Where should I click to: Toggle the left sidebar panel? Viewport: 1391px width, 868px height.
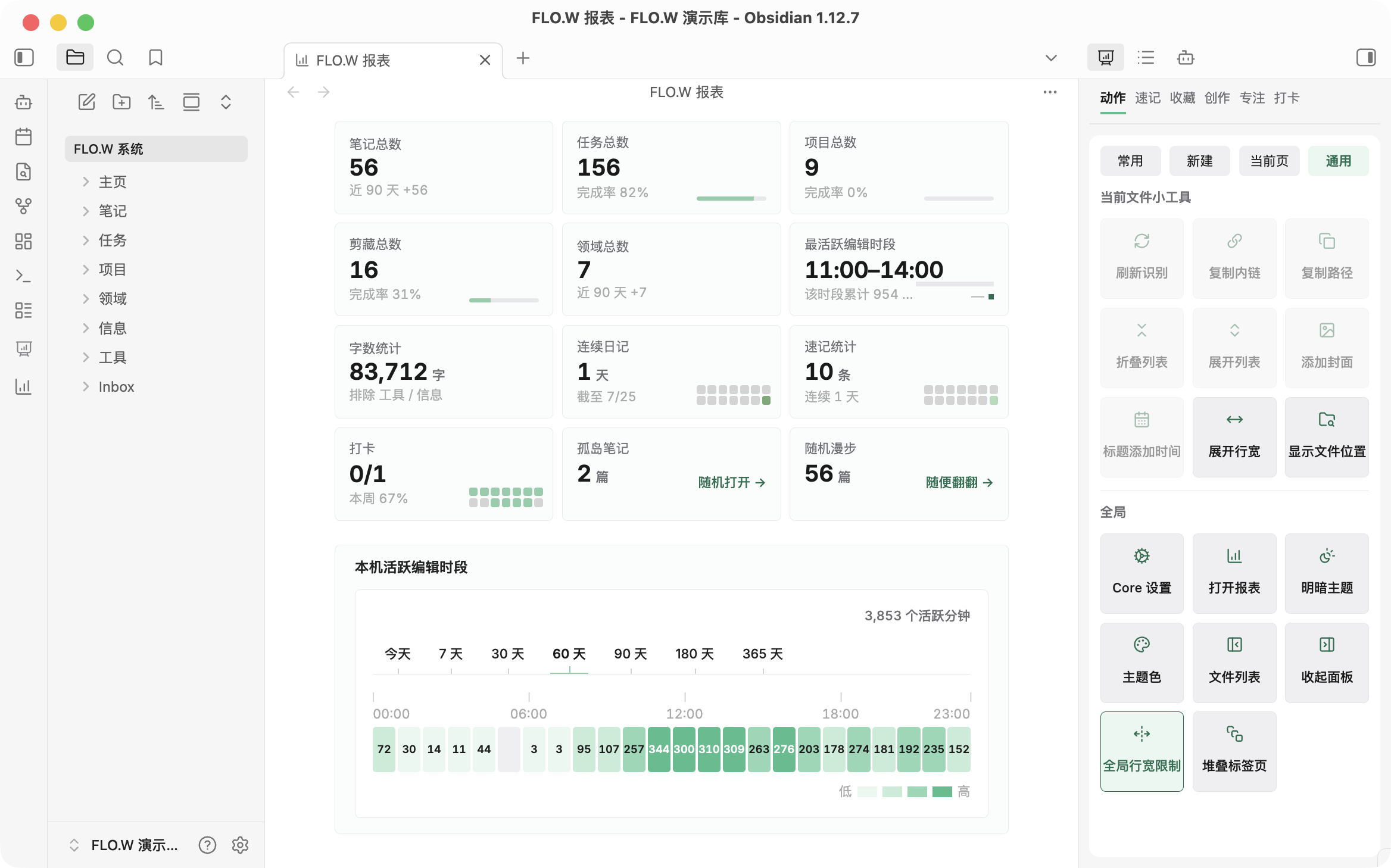(x=24, y=58)
